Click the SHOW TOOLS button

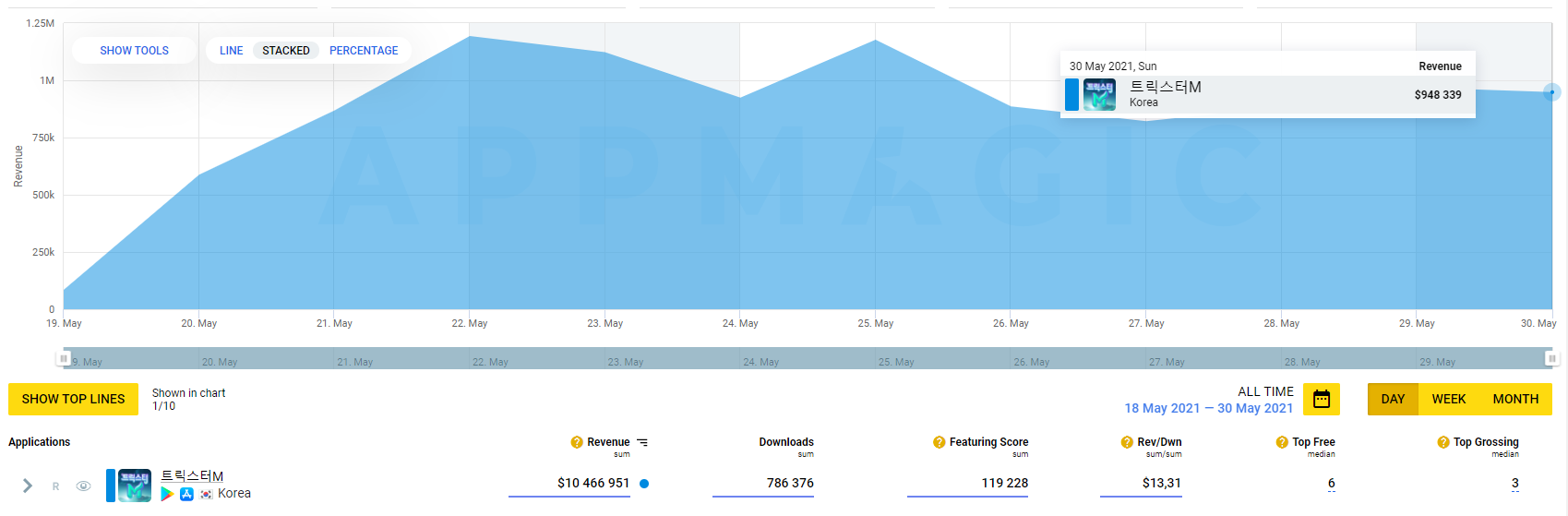(x=134, y=51)
